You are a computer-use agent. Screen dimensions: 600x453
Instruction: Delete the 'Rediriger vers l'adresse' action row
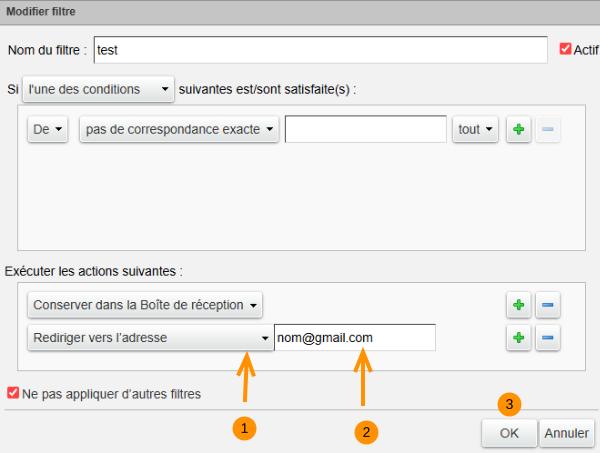pyautogui.click(x=547, y=338)
